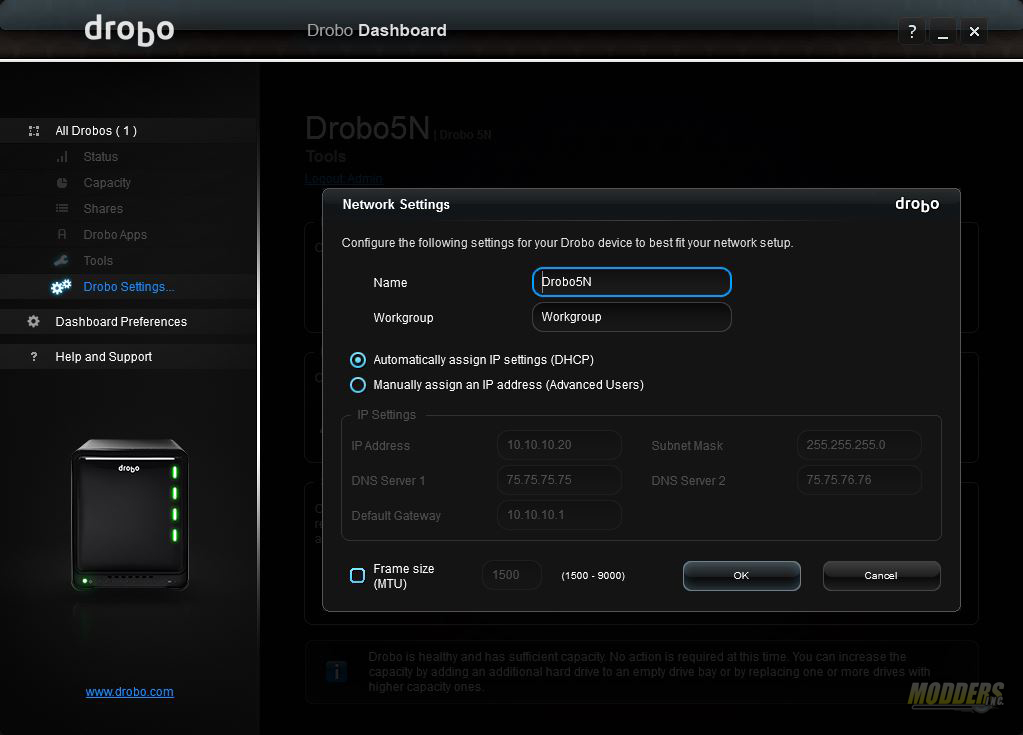
Task: Click the Shares list icon
Action: click(62, 209)
